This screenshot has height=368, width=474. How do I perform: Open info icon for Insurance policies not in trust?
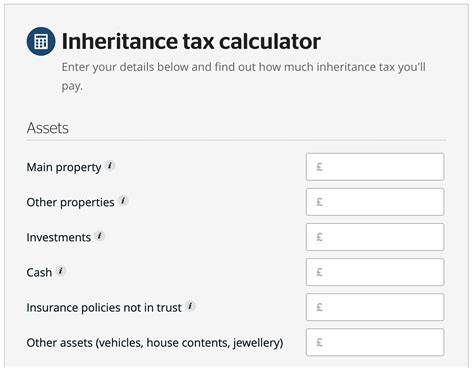pyautogui.click(x=190, y=306)
